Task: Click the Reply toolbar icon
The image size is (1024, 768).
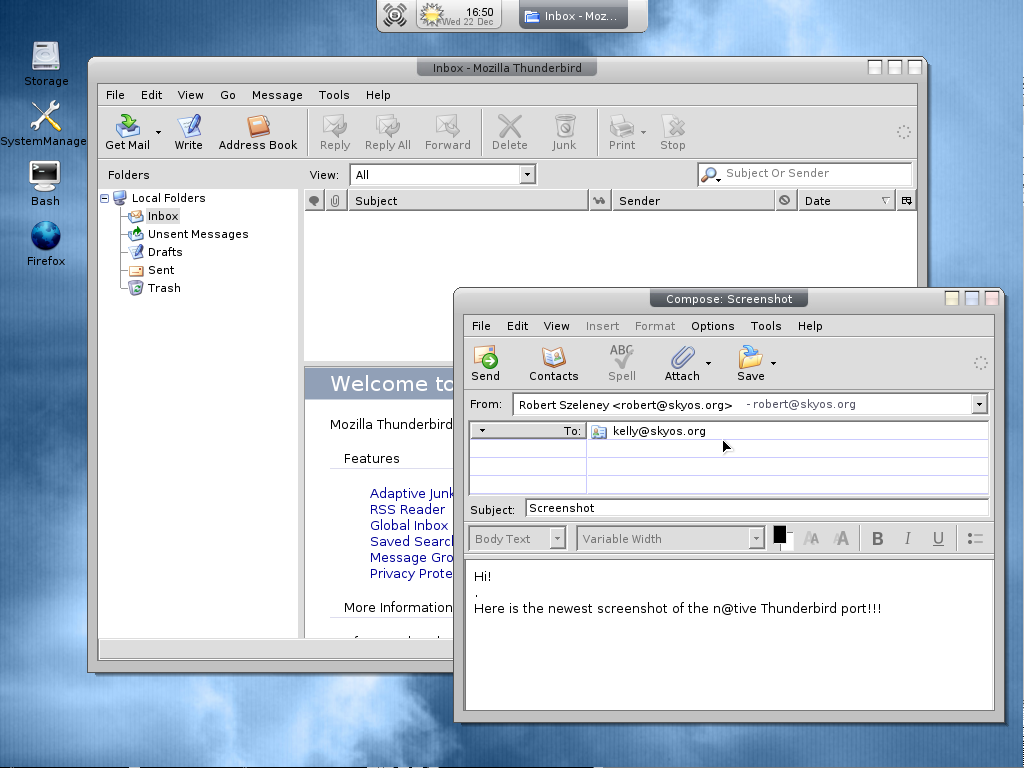Action: pos(335,132)
